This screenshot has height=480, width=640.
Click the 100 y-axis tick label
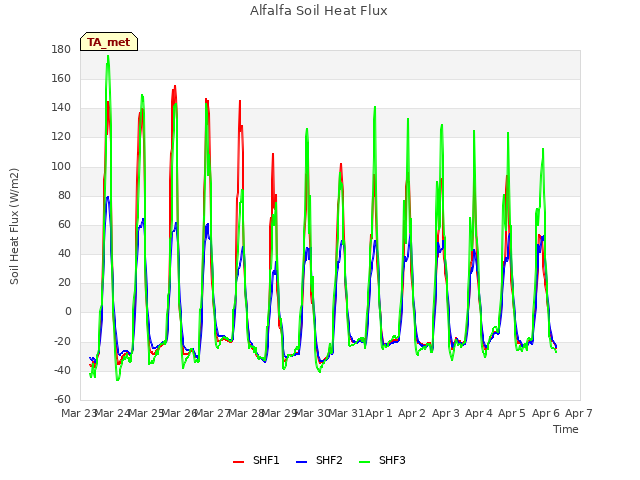coord(61,166)
